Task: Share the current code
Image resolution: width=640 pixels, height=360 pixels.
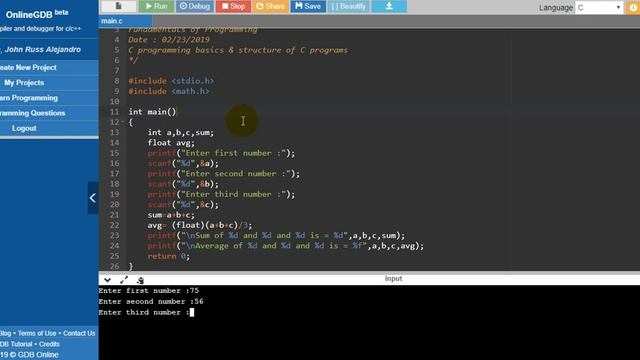Action: 270,6
